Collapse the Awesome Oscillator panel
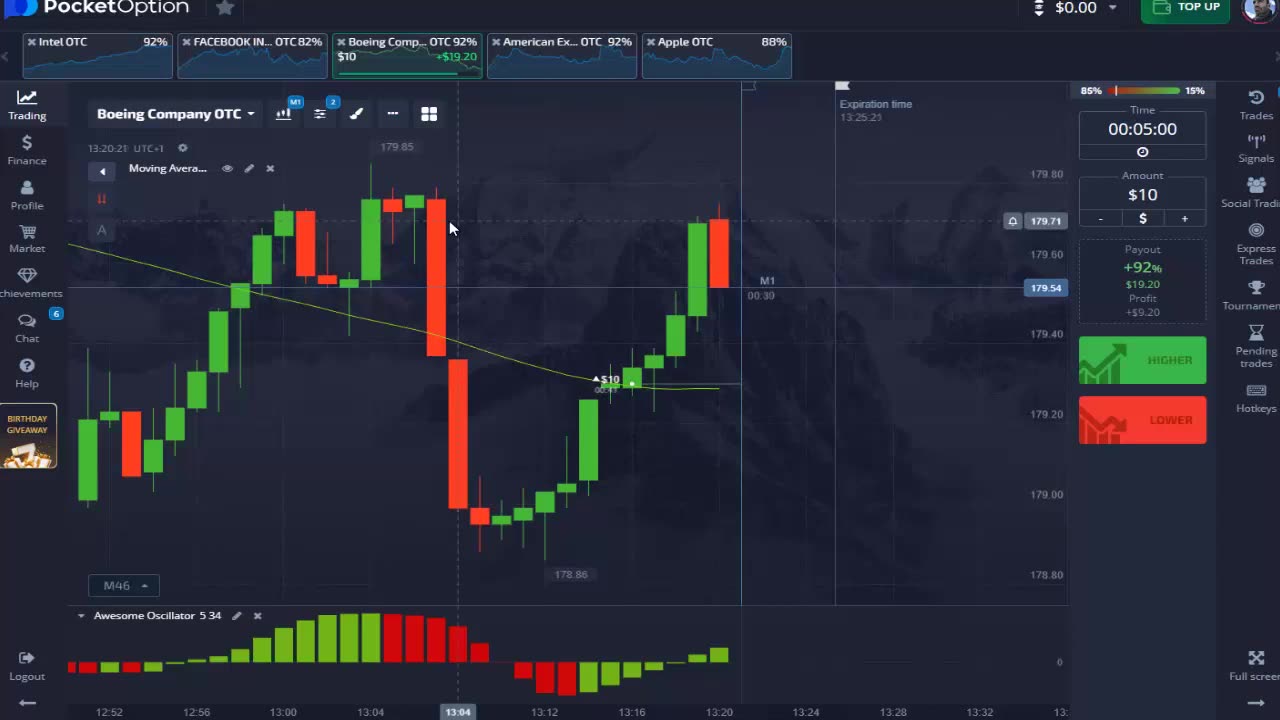Image resolution: width=1280 pixels, height=720 pixels. click(x=81, y=616)
